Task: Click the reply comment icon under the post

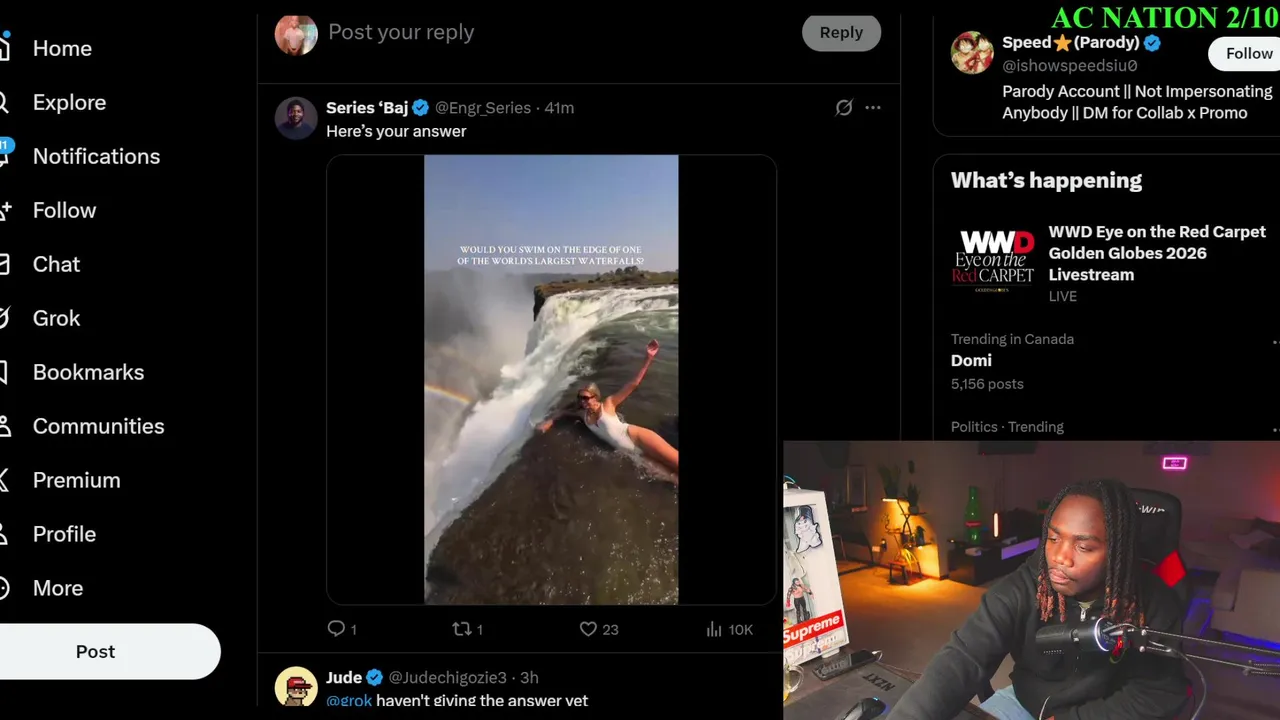Action: [x=336, y=629]
